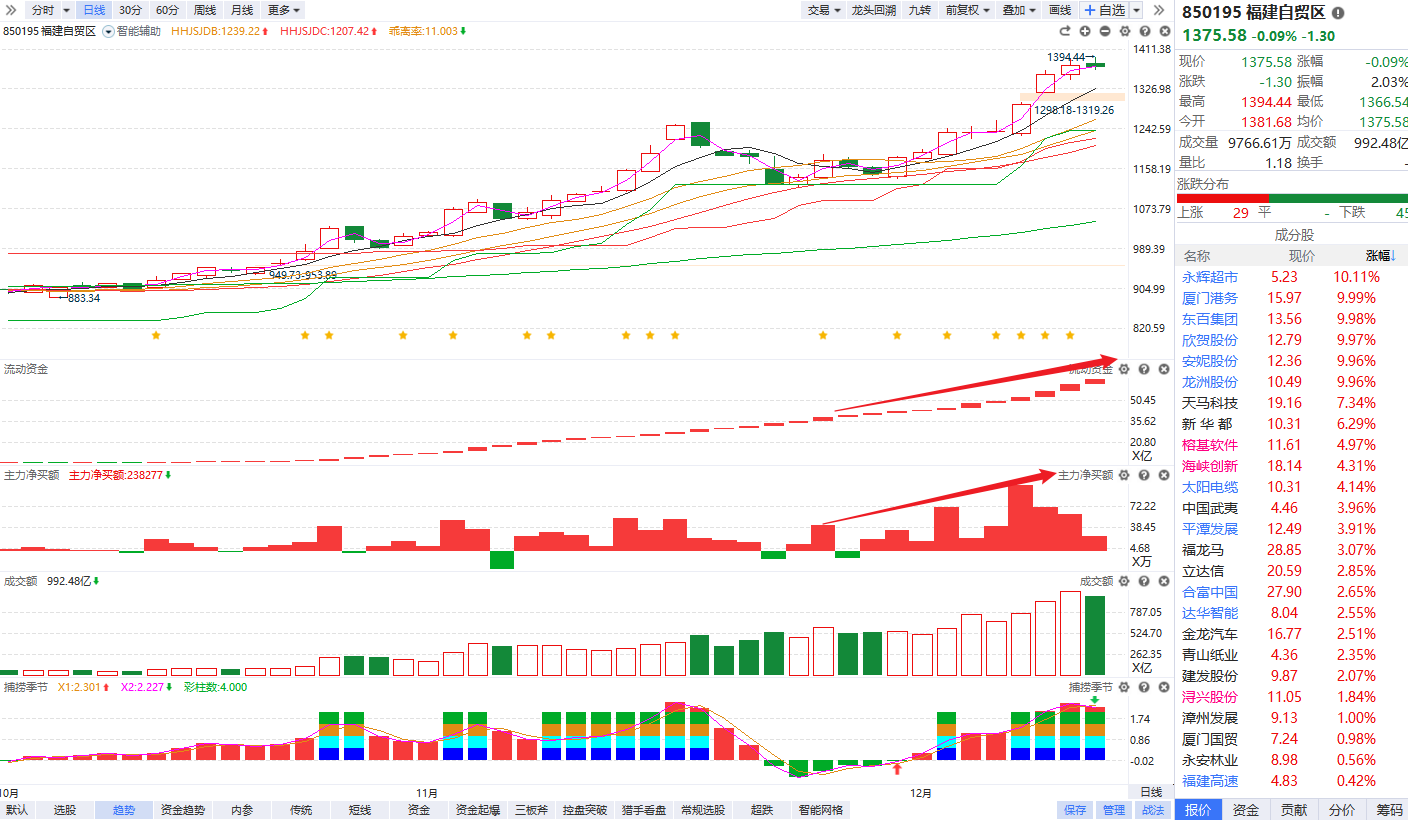Toggle the 智能辅助 round arrow button
The height and width of the screenshot is (820, 1408).
(x=108, y=31)
